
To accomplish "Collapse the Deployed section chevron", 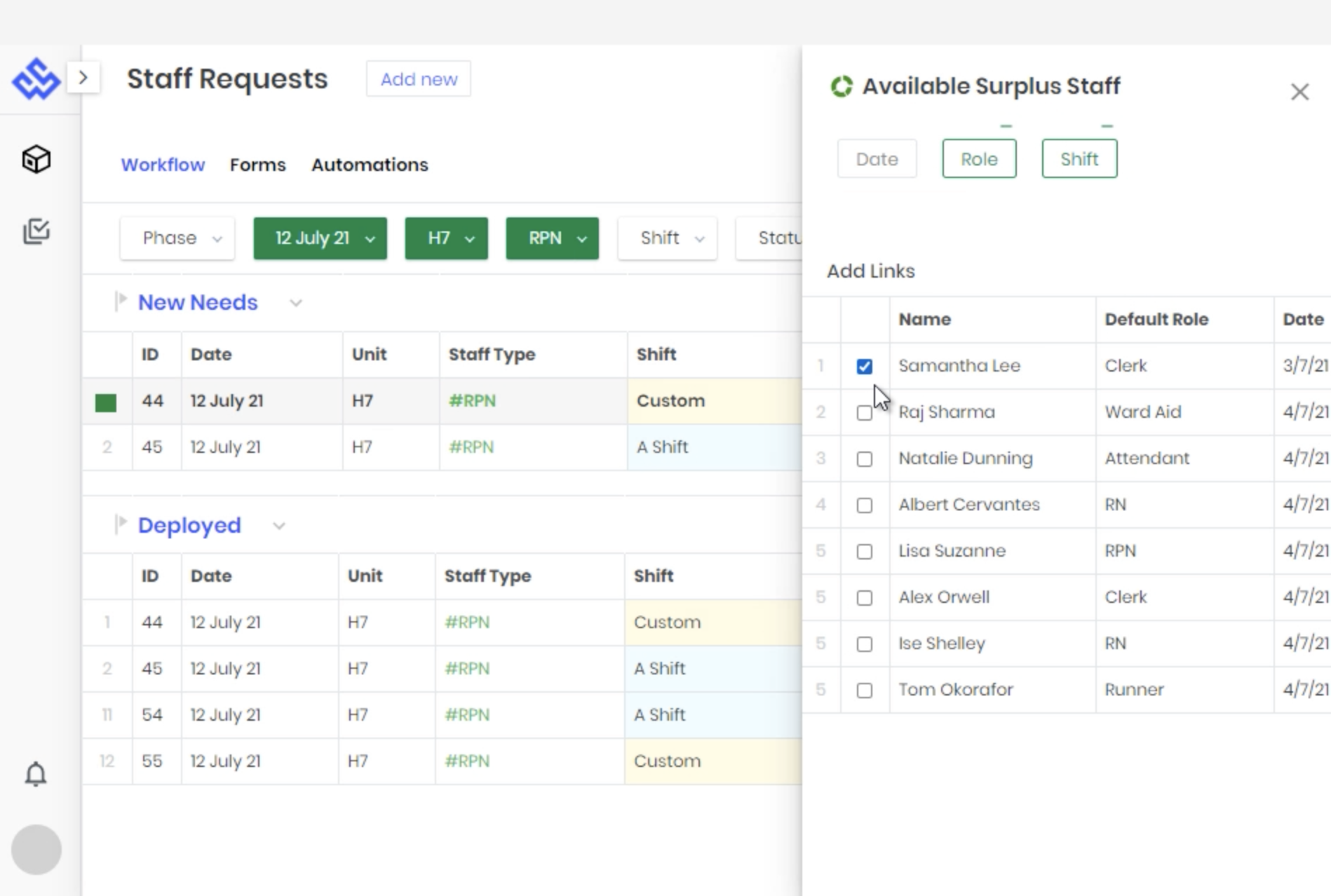I will pyautogui.click(x=279, y=526).
